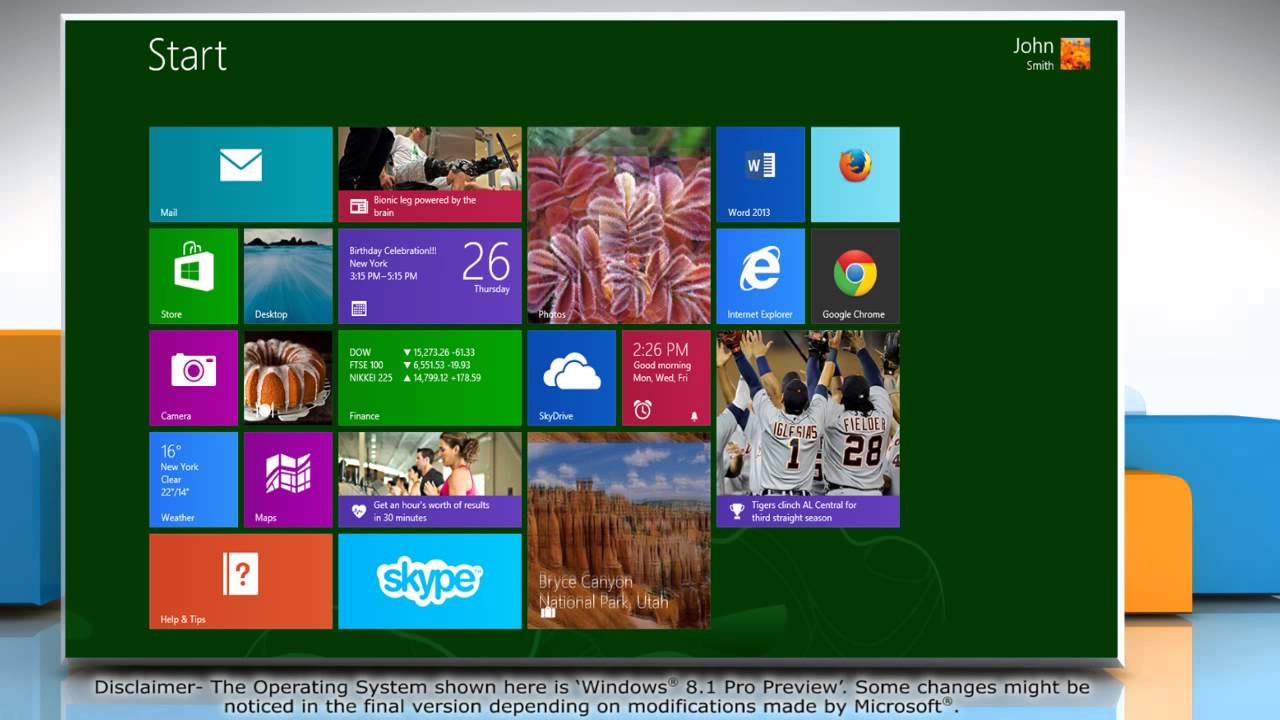Click the John Smith account name

point(1034,54)
